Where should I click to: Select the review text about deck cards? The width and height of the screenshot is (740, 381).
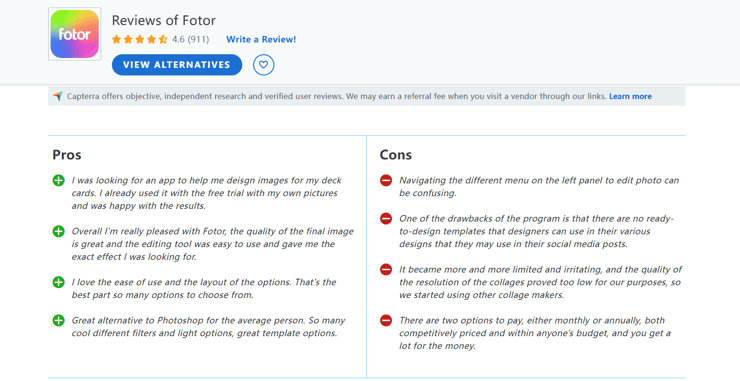(x=207, y=193)
